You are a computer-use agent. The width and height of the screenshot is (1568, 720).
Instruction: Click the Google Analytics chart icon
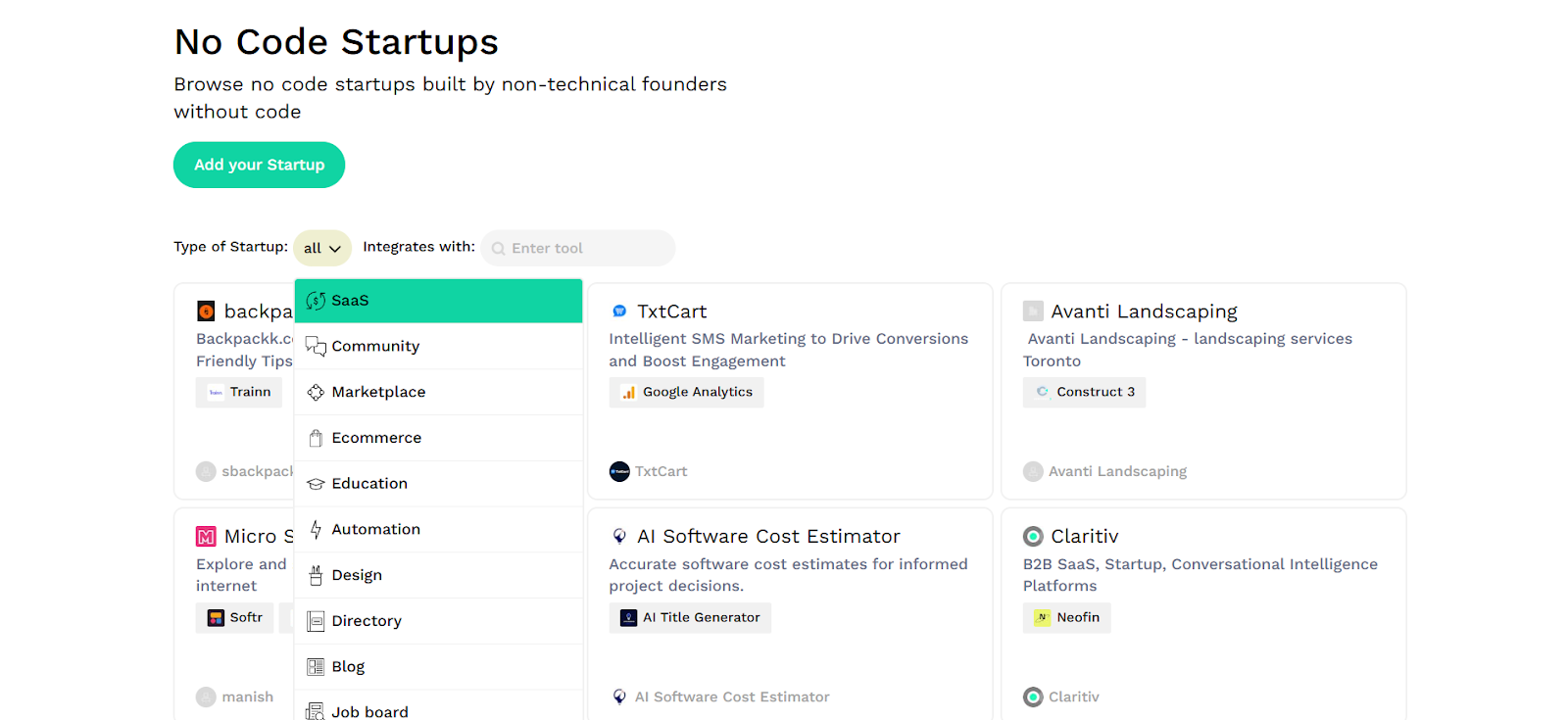click(628, 393)
